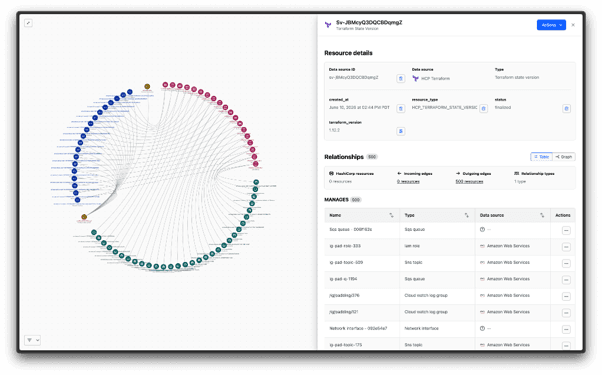Open the 0 resources incoming edges link

pos(408,182)
